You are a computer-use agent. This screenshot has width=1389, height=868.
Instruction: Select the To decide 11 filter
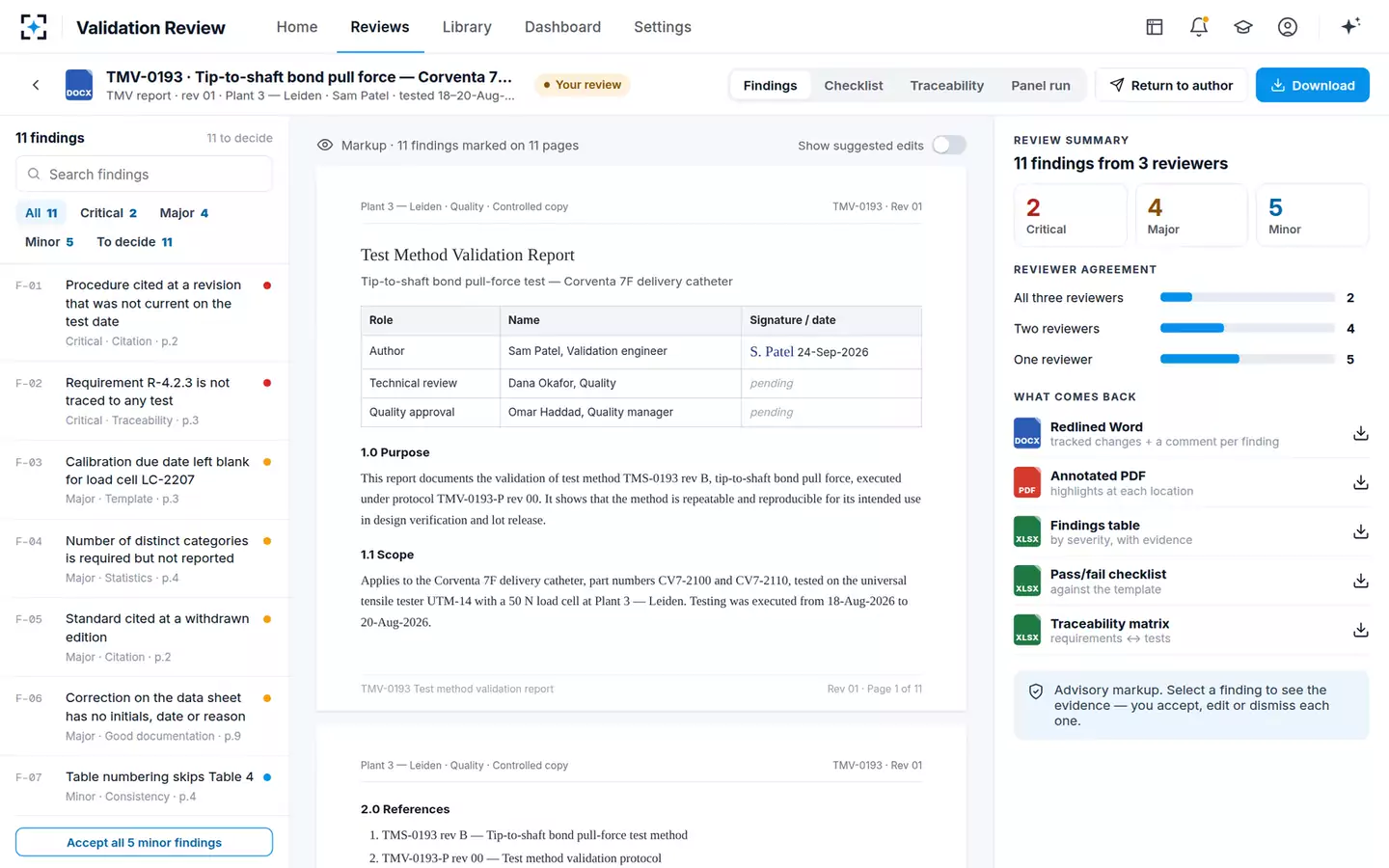(x=134, y=242)
